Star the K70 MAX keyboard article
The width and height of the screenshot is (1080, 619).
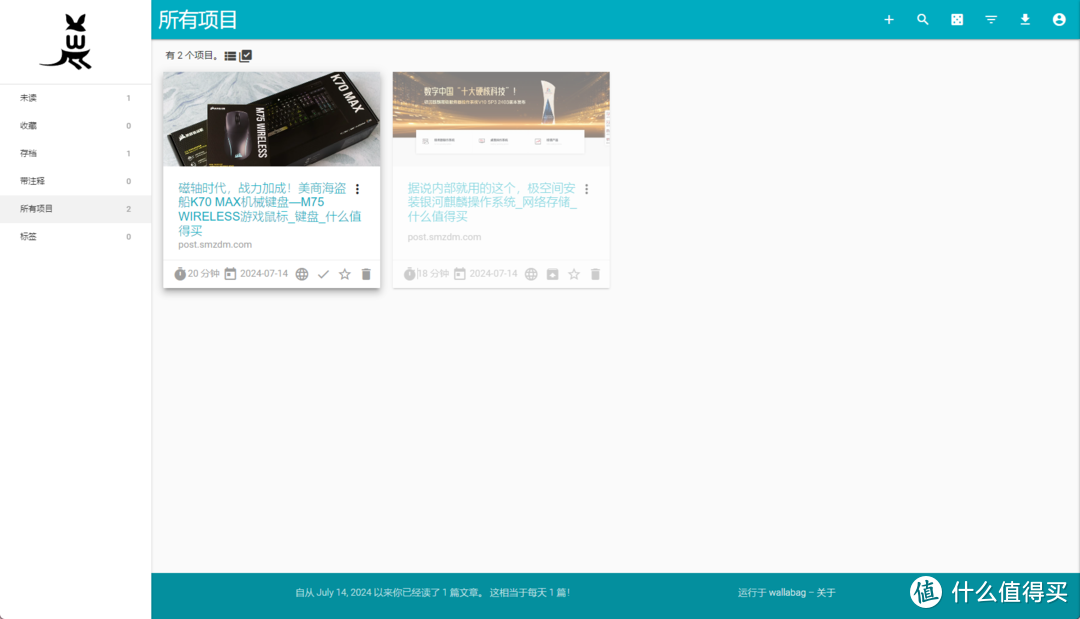click(x=344, y=274)
